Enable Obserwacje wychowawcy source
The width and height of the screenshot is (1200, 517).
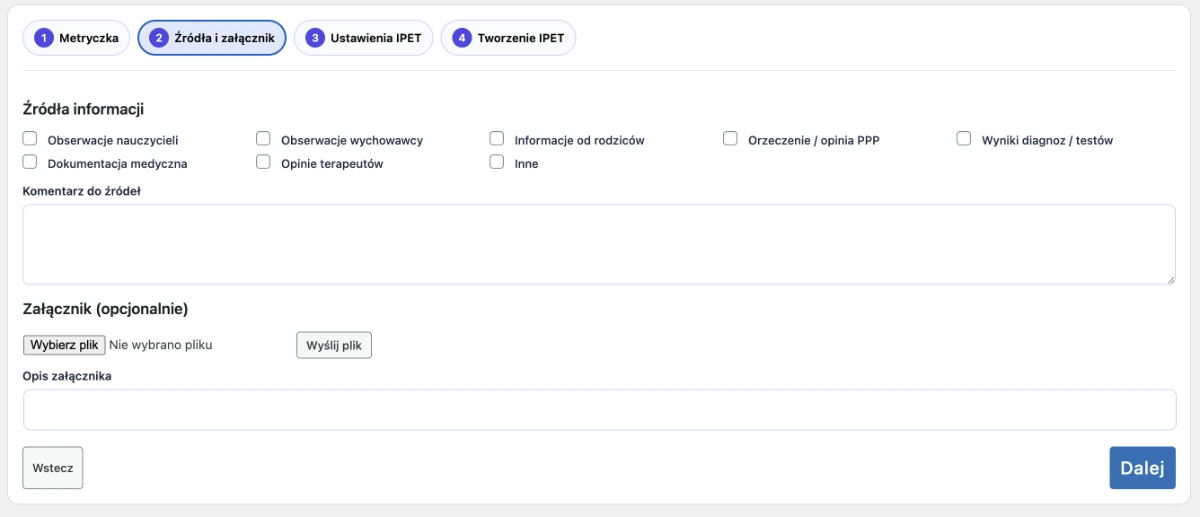[264, 139]
